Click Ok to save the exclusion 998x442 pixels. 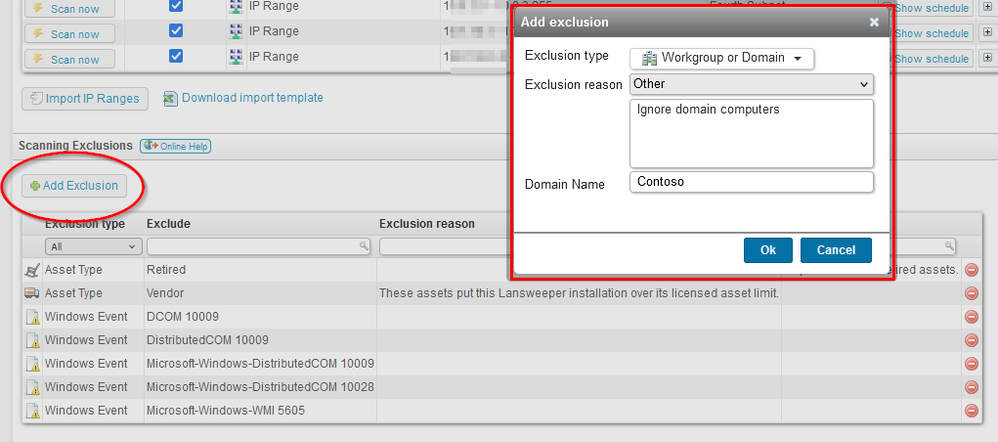768,250
